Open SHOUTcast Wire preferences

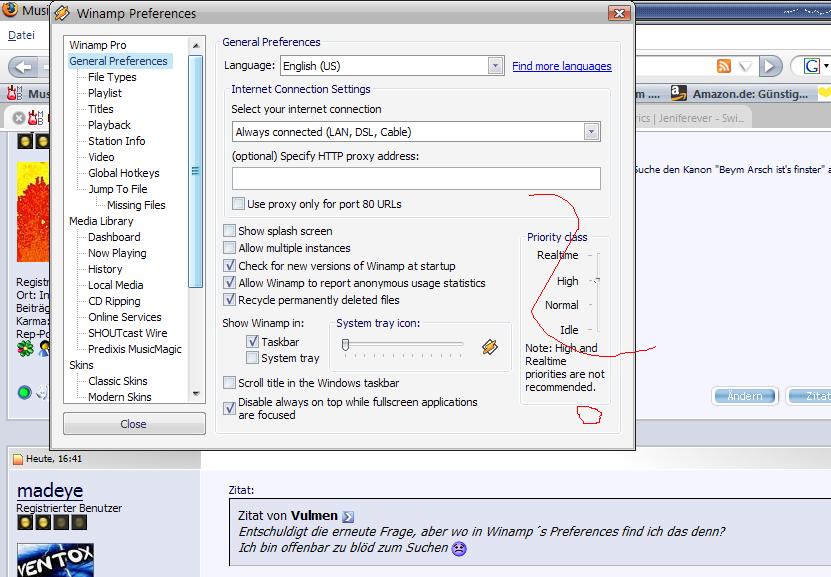click(x=127, y=333)
